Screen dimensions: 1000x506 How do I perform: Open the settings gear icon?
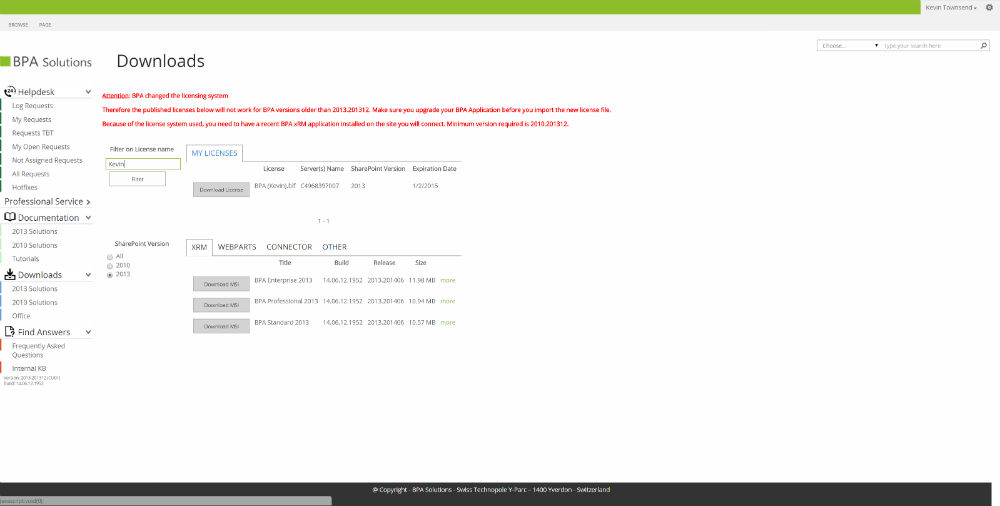[x=989, y=8]
